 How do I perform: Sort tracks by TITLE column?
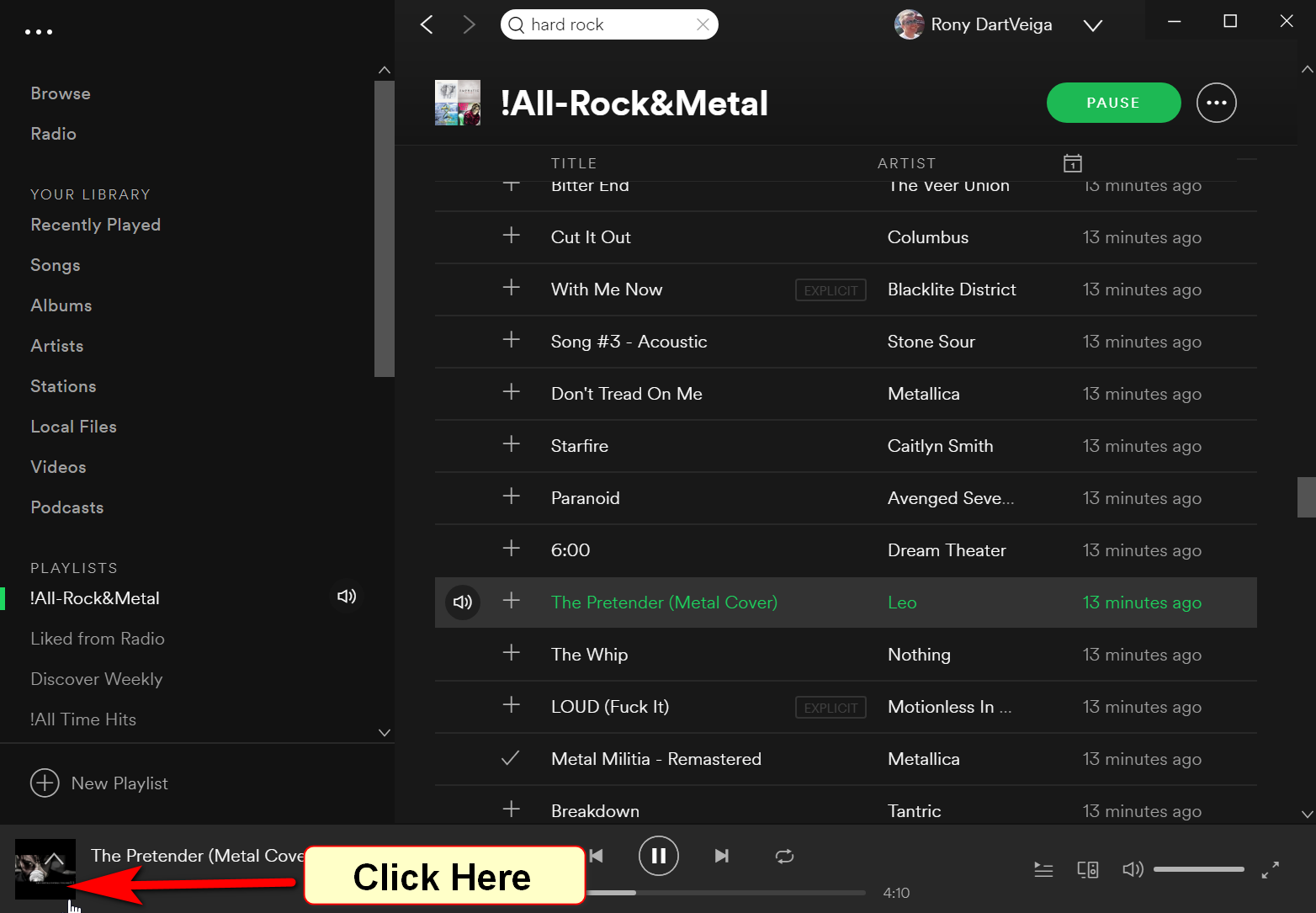click(x=574, y=163)
